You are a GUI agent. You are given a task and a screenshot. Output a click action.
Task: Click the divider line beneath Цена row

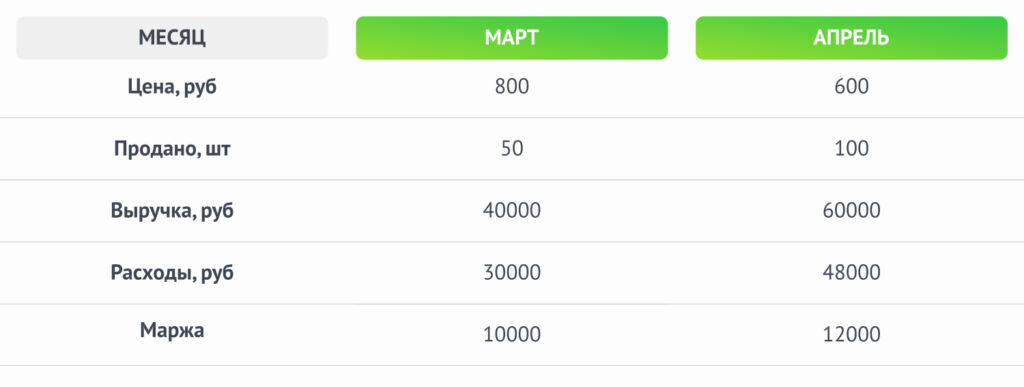tap(512, 118)
